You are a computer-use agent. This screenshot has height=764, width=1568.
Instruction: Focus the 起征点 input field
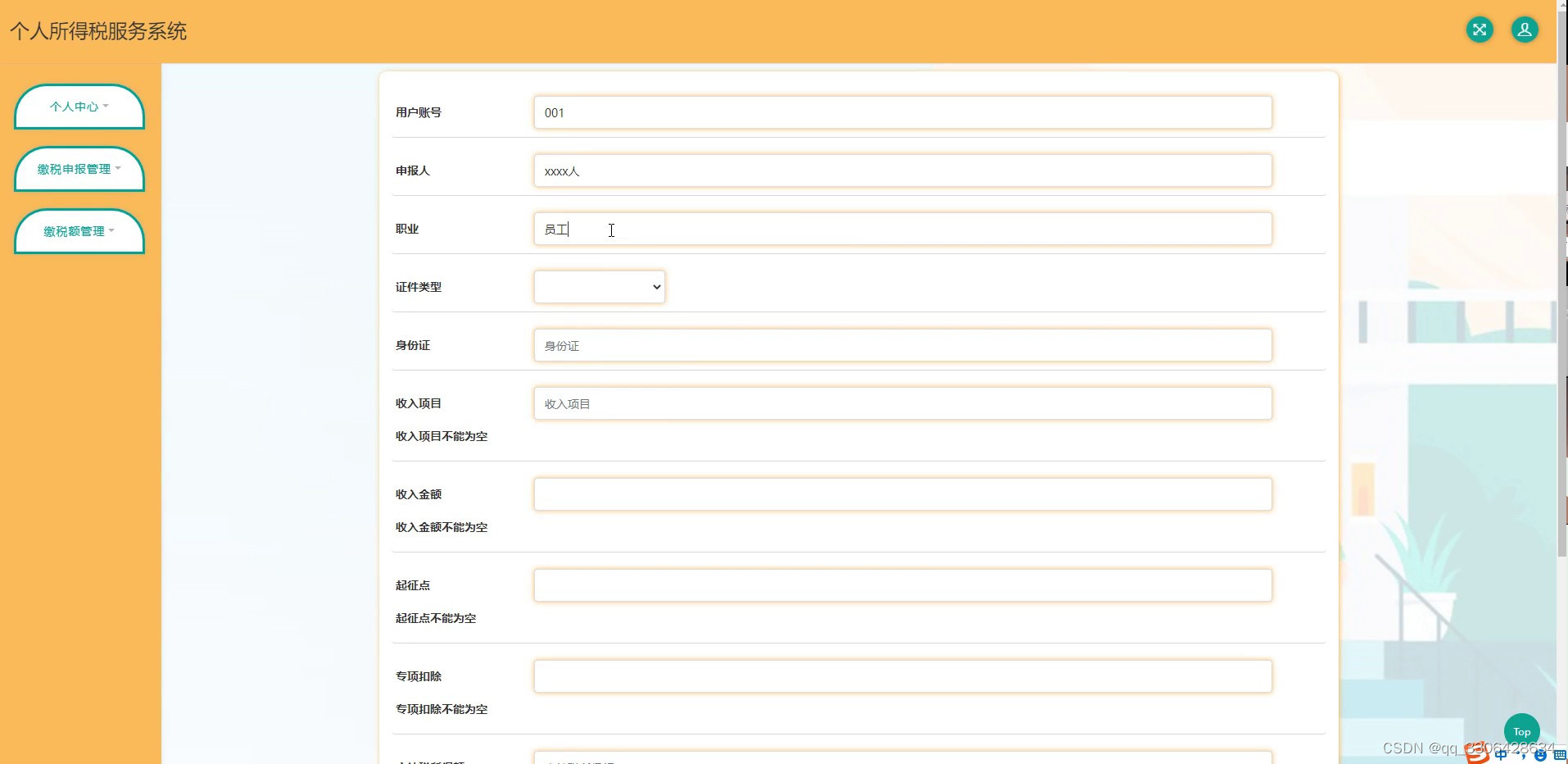[903, 585]
